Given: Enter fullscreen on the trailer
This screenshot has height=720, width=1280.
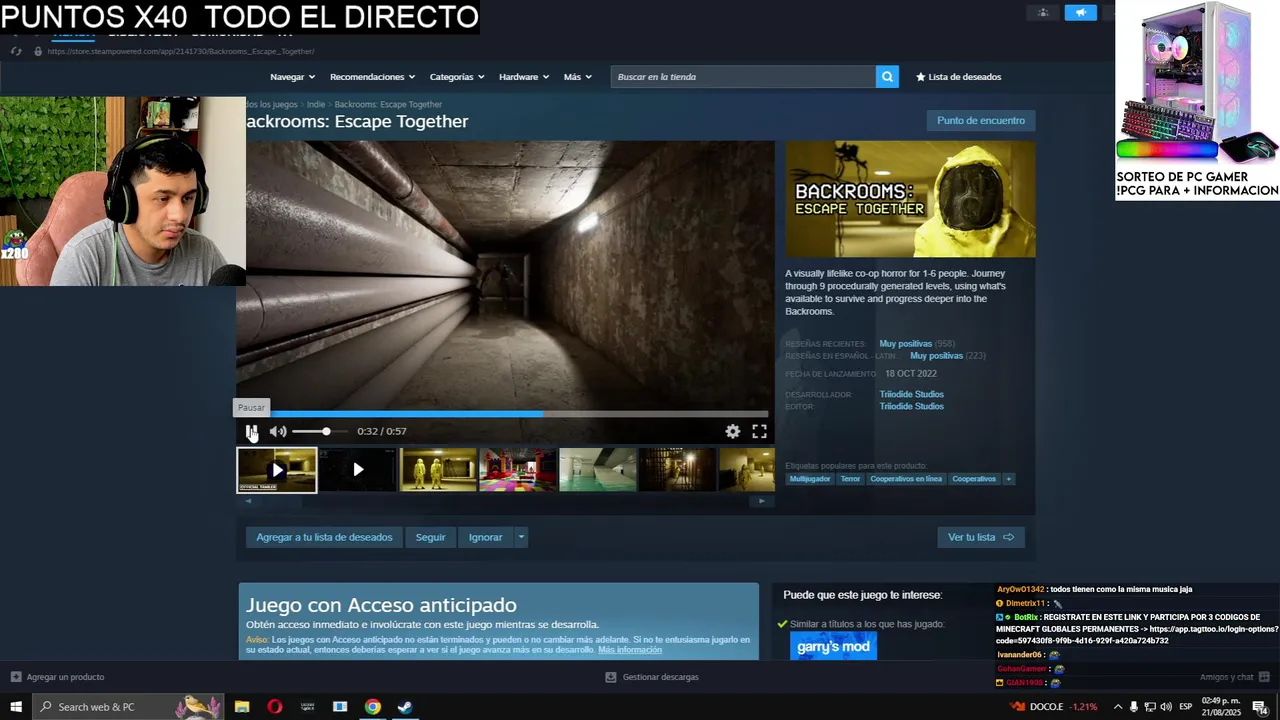Looking at the screenshot, I should tap(759, 431).
